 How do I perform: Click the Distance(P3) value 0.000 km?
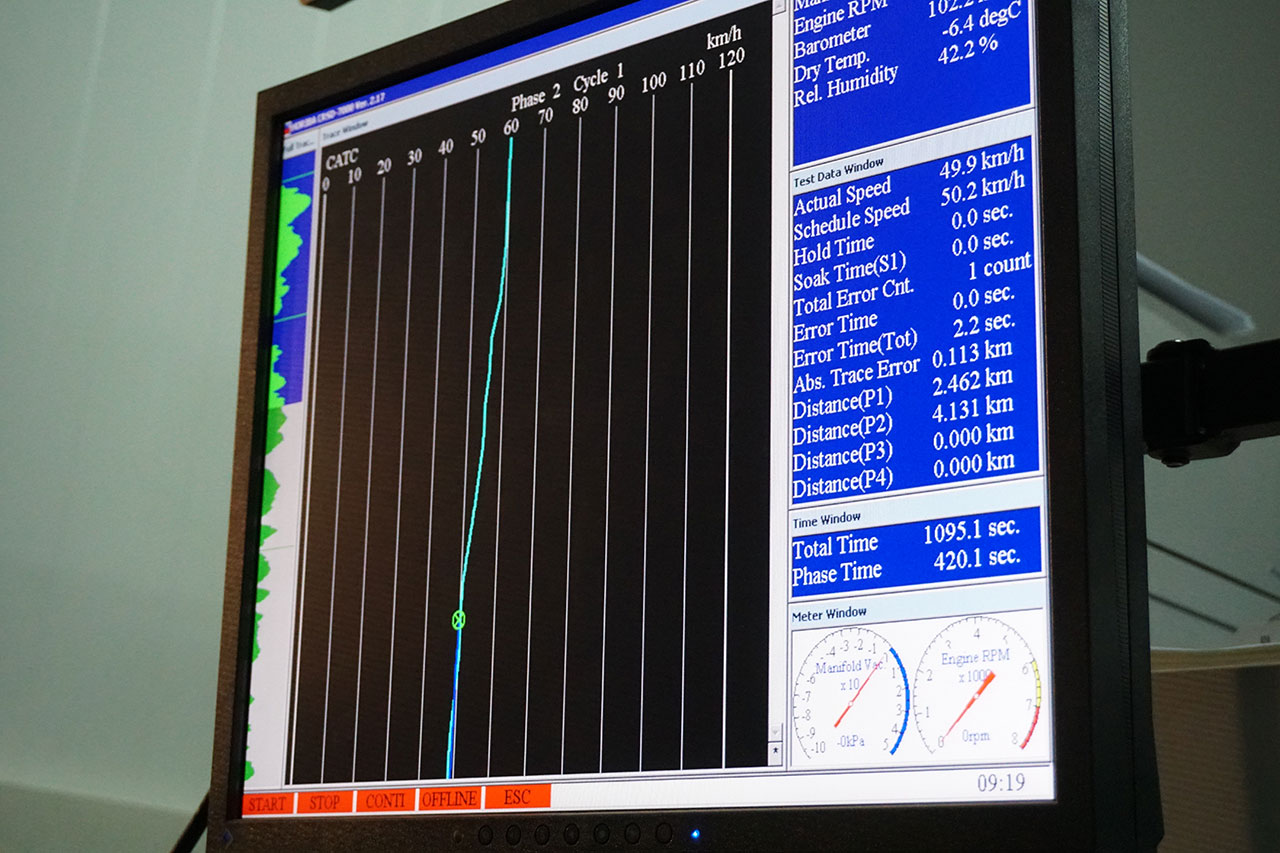pos(973,437)
